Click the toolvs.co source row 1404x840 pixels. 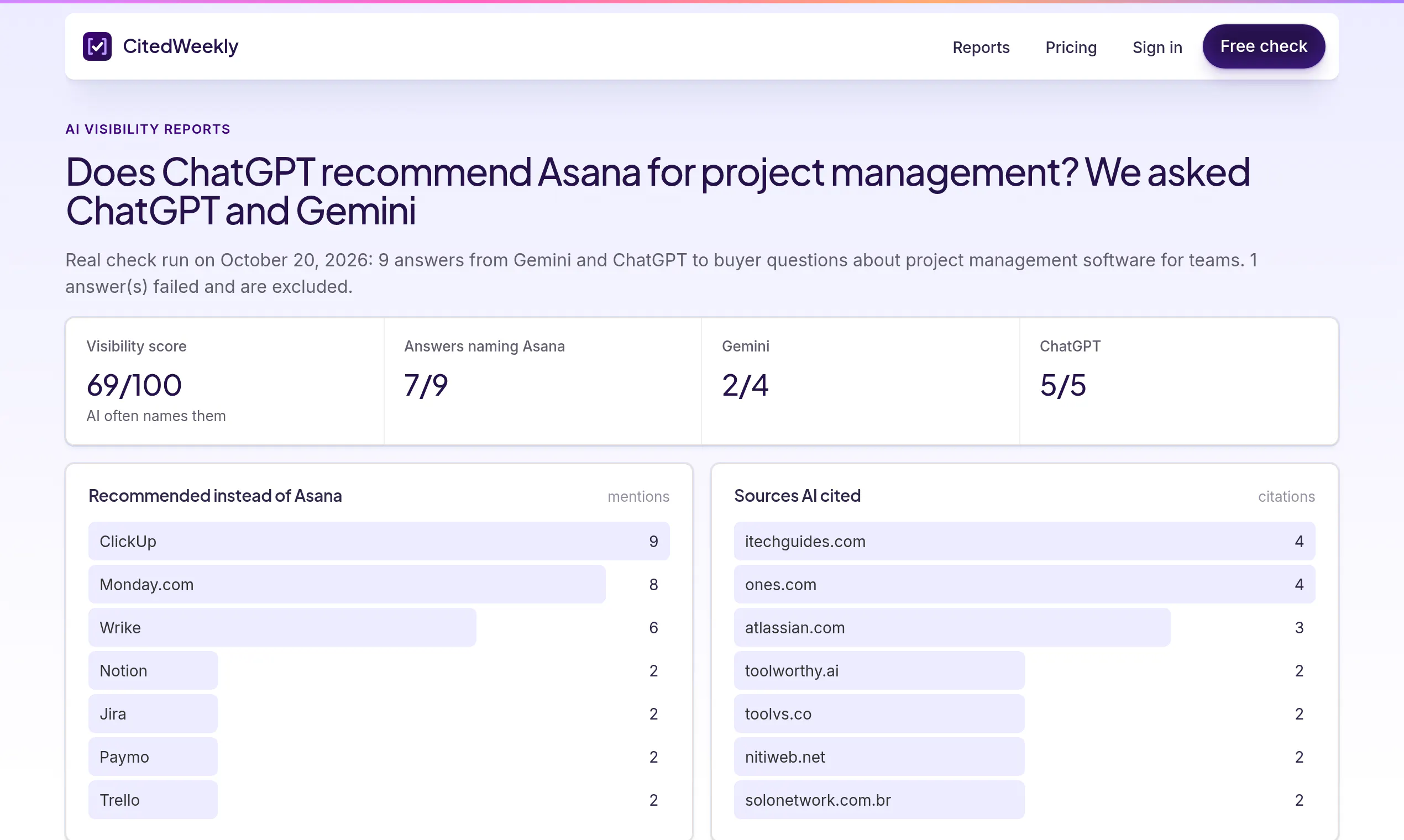(x=1024, y=713)
